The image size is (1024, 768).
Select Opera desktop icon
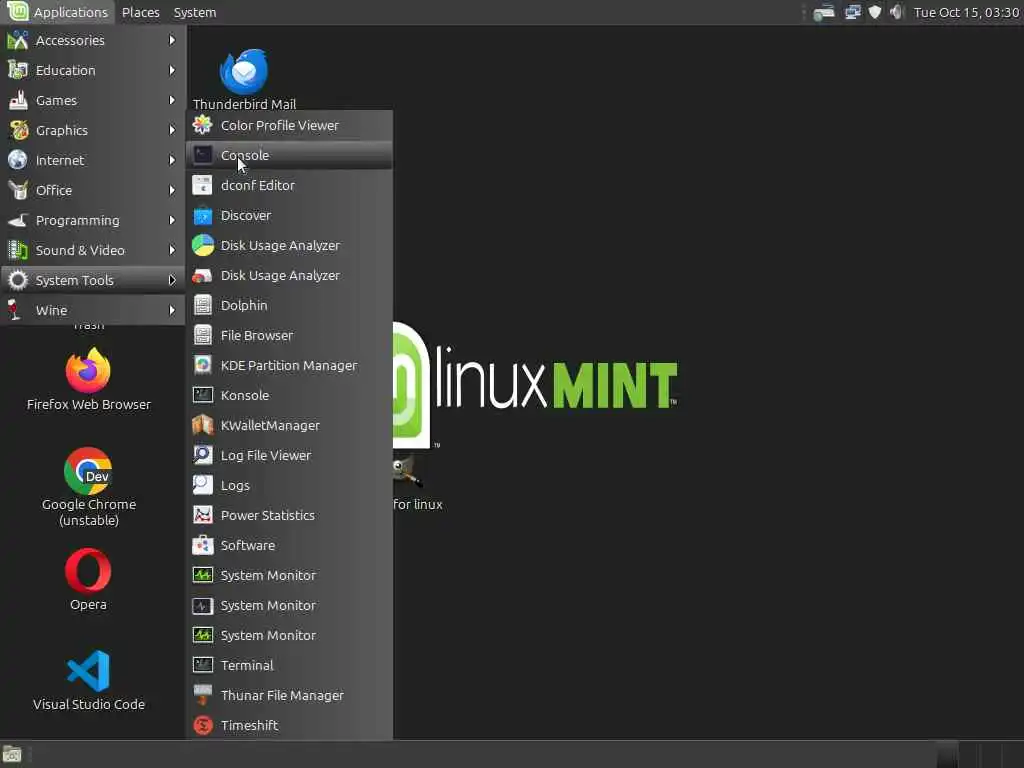pyautogui.click(x=88, y=580)
